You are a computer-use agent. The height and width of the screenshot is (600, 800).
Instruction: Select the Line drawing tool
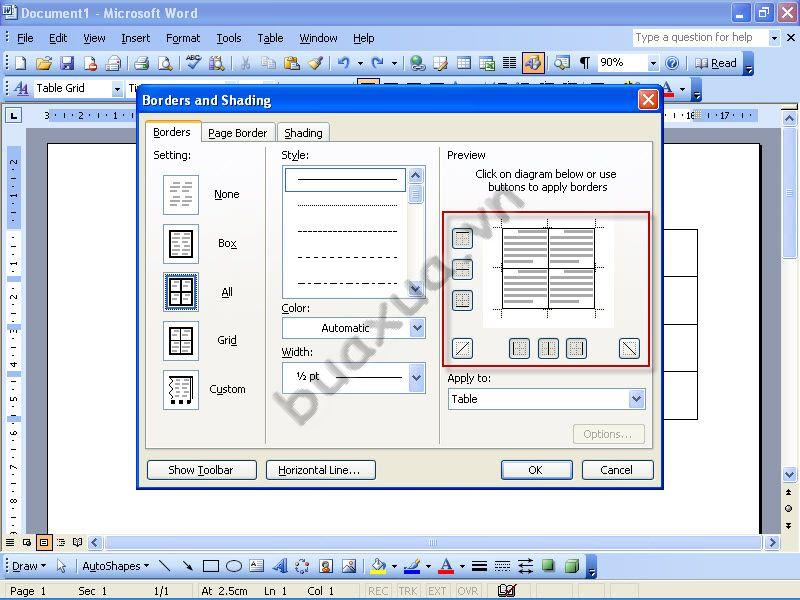pyautogui.click(x=164, y=566)
